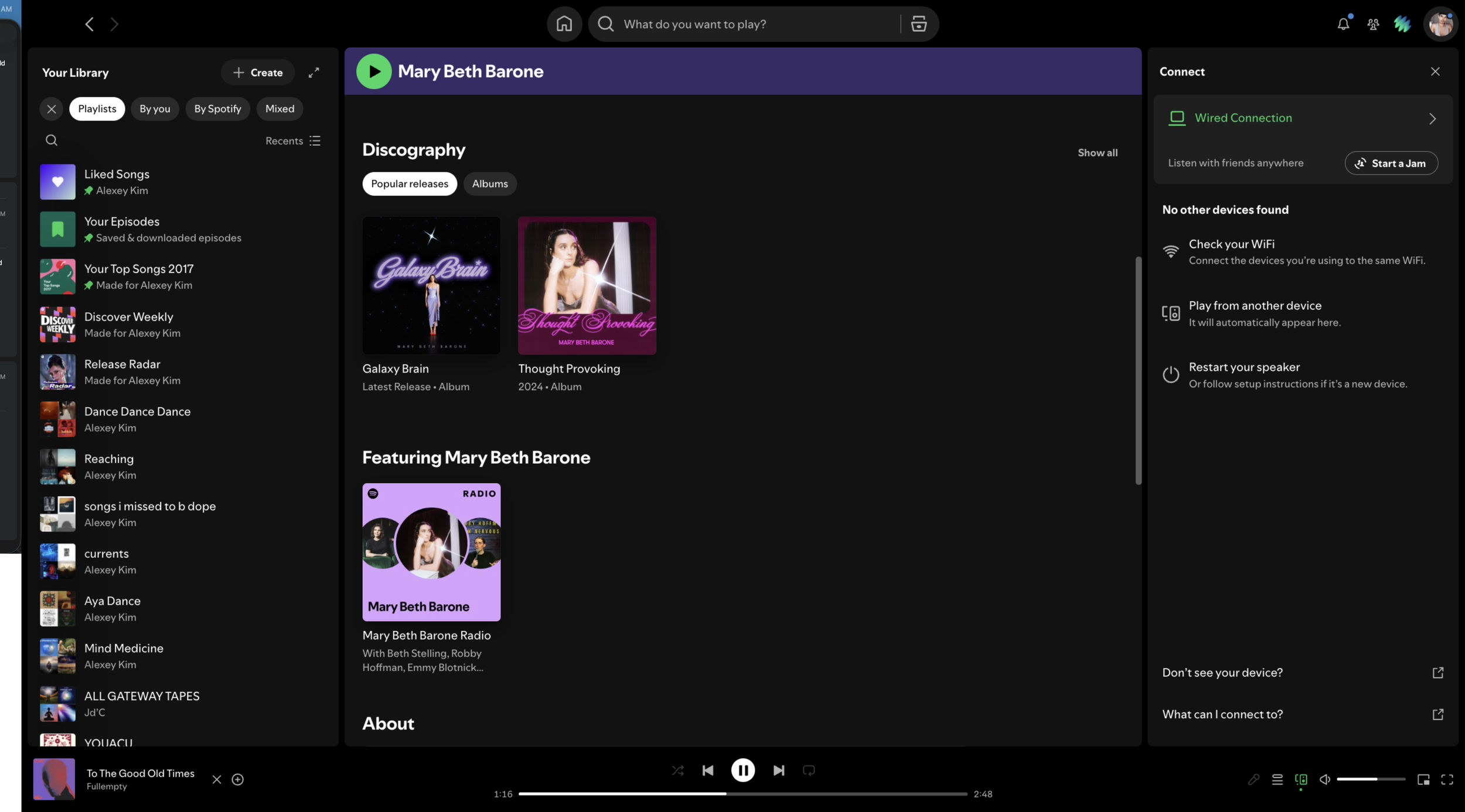Viewport: 1465px width, 812px height.
Task: Toggle shuffle playback
Action: pyautogui.click(x=678, y=770)
